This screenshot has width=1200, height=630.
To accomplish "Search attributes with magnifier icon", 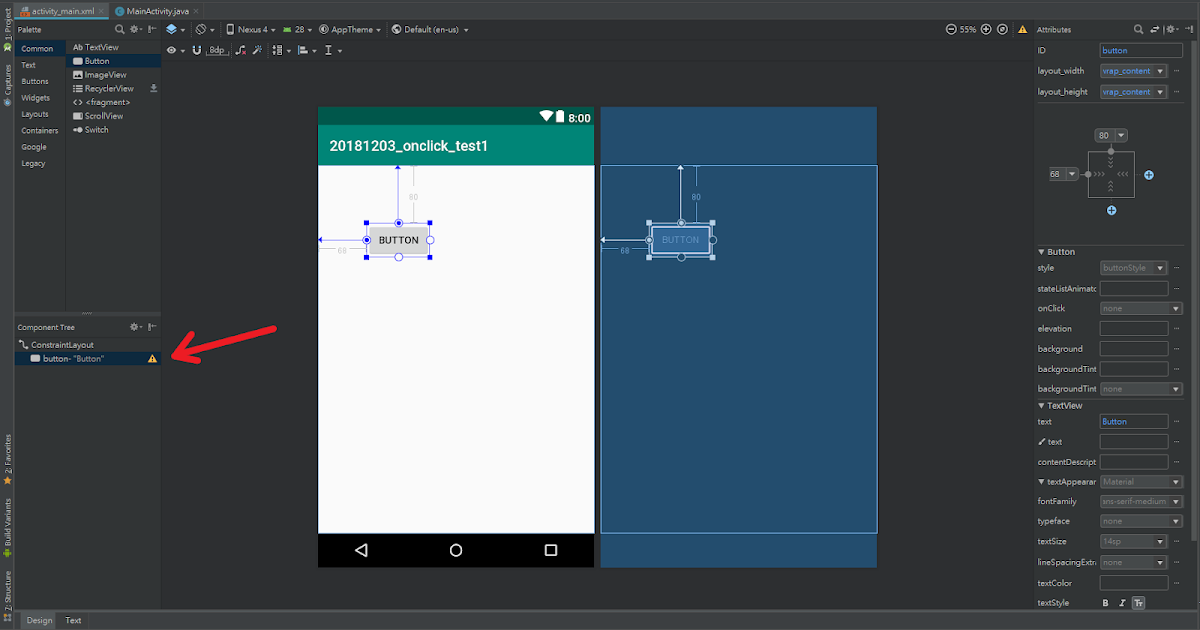I will 1139,30.
